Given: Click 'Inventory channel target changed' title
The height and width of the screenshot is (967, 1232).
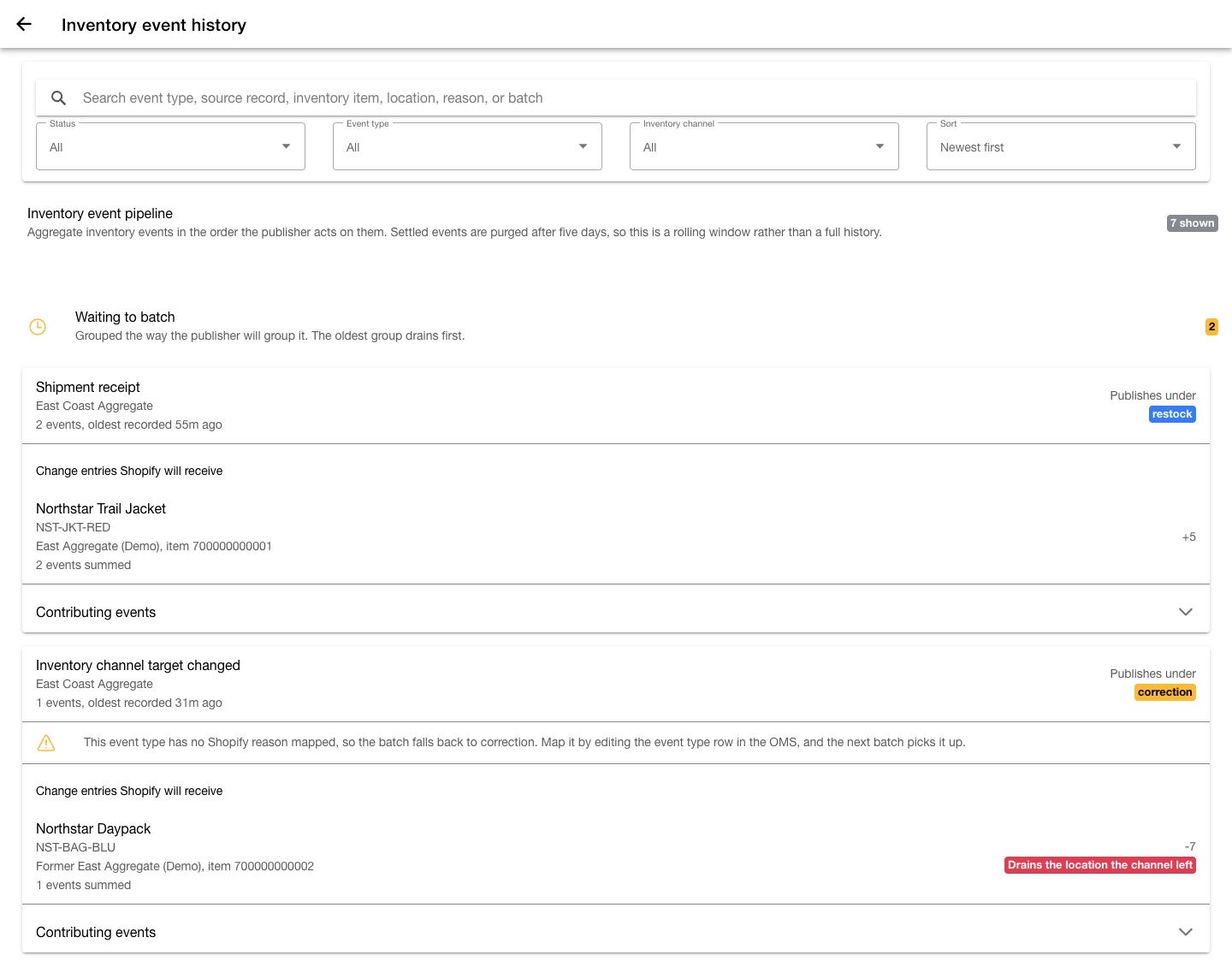Looking at the screenshot, I should click(x=138, y=665).
